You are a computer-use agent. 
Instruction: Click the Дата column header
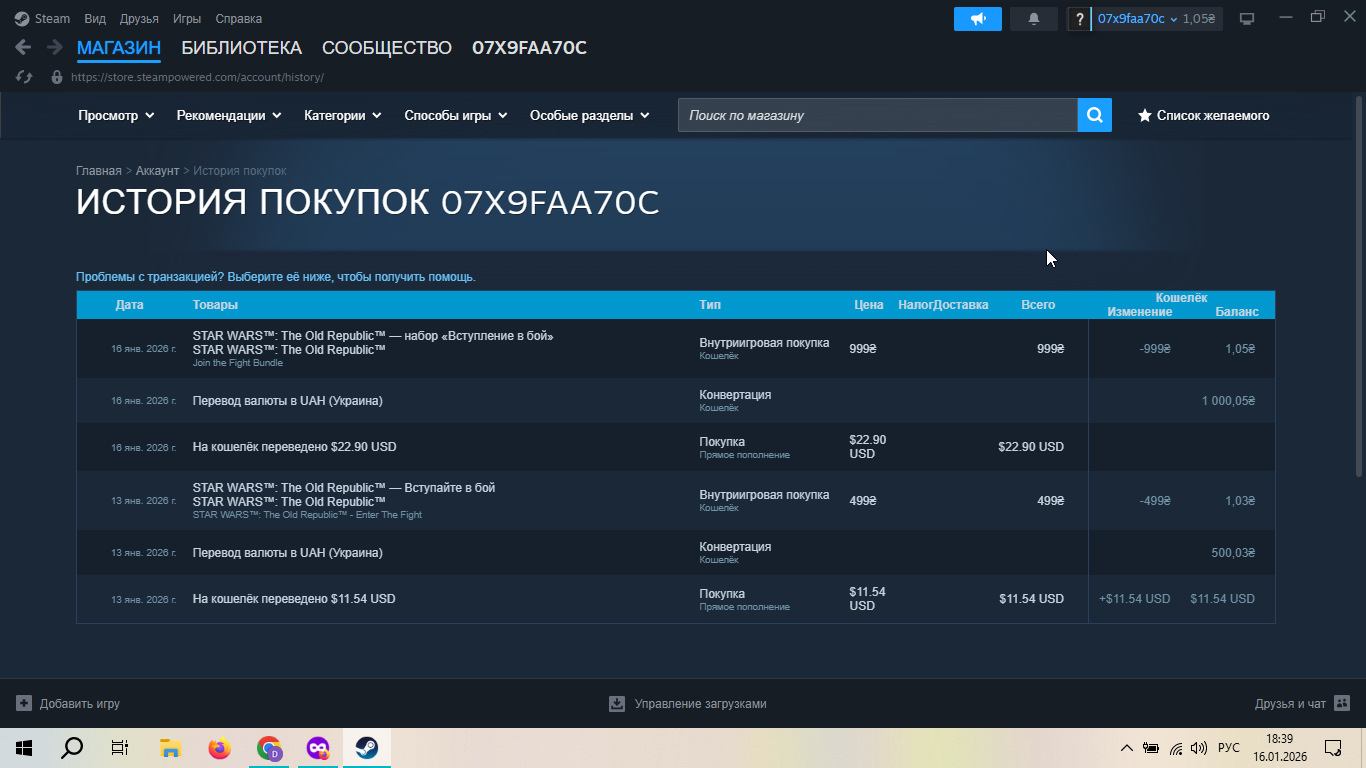pyautogui.click(x=129, y=305)
